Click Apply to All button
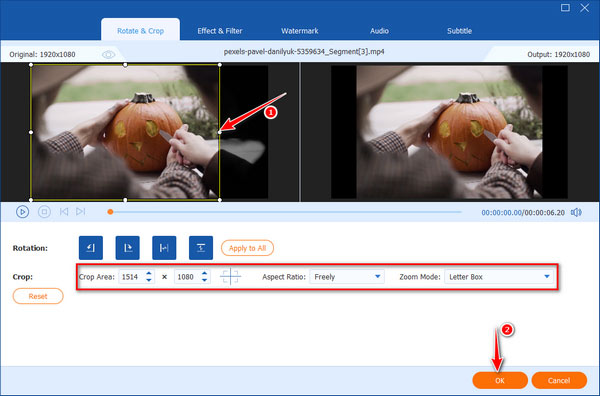Screen dimensions: 600x396 (x=247, y=248)
